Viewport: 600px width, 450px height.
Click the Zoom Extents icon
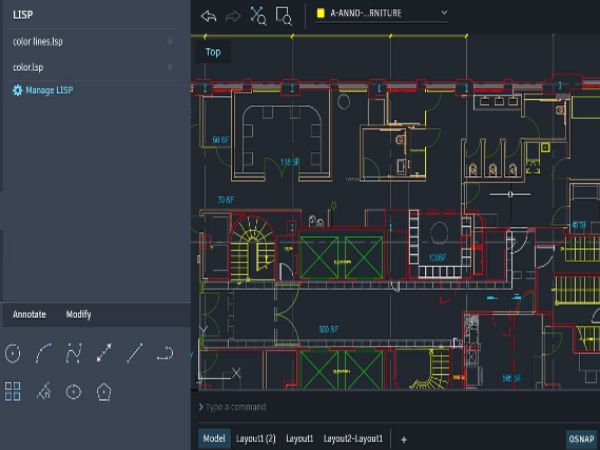pyautogui.click(x=258, y=16)
